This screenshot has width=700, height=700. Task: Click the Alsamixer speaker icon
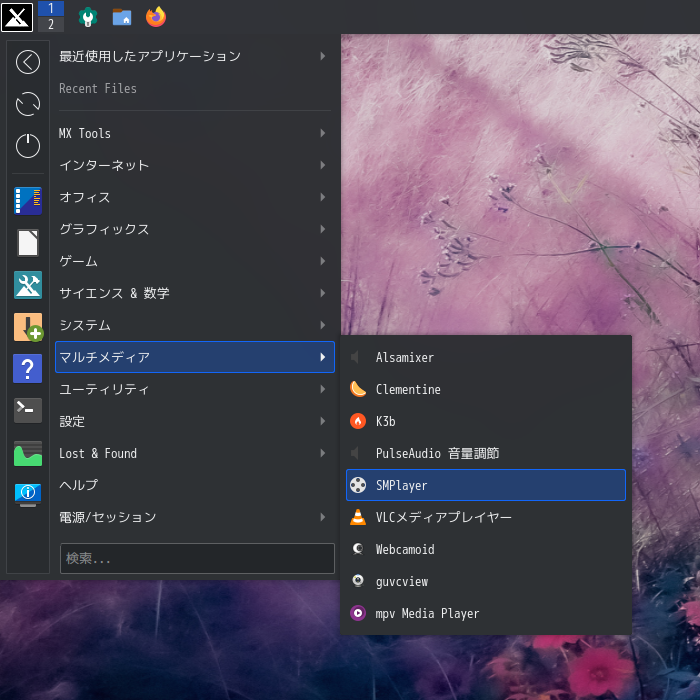pyautogui.click(x=354, y=357)
